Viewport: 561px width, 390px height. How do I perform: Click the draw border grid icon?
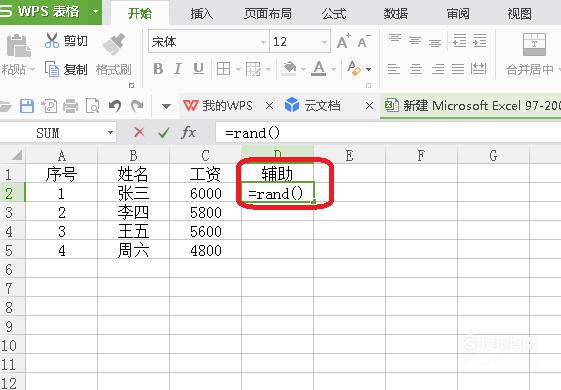(x=253, y=69)
